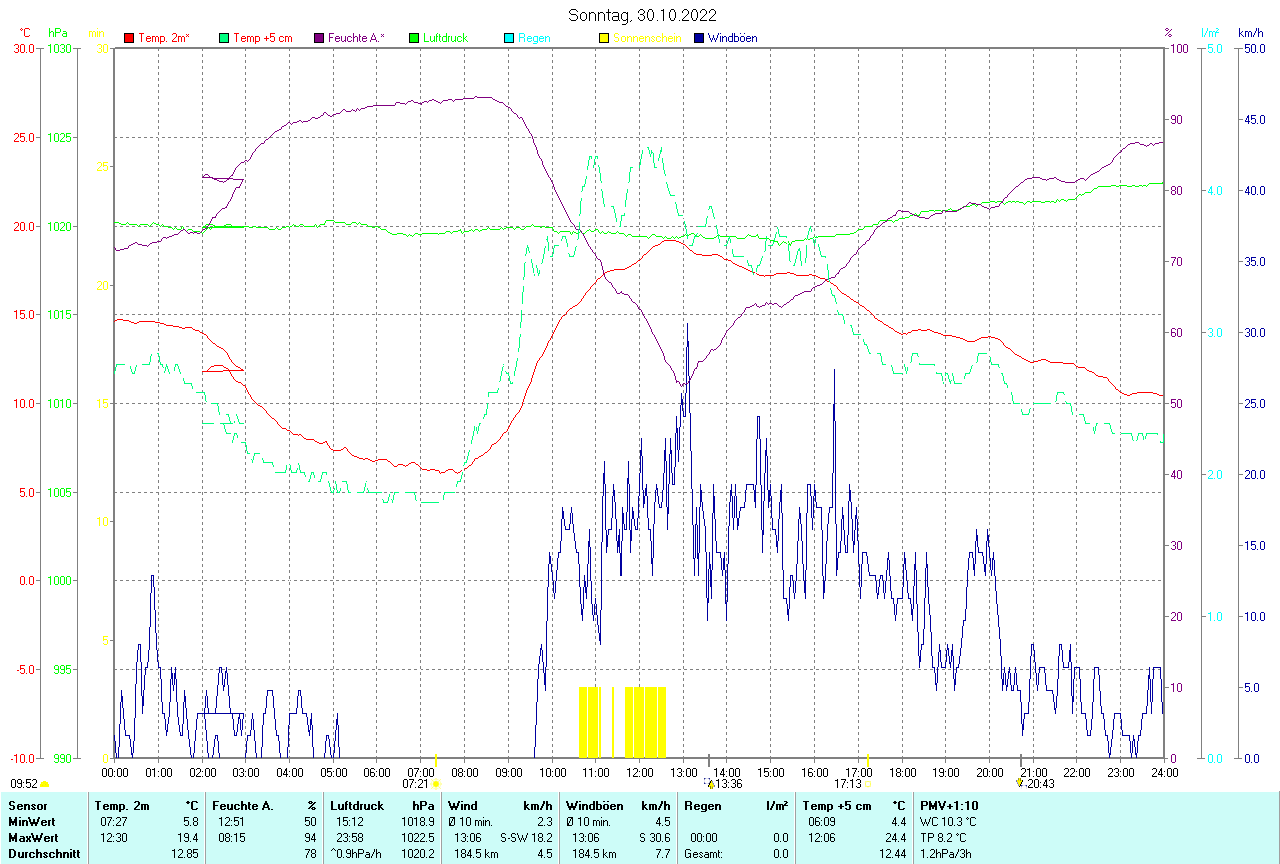Screen dimensions: 1280x864
Task: Click the TP 8.2 °C value
Action: (945, 838)
